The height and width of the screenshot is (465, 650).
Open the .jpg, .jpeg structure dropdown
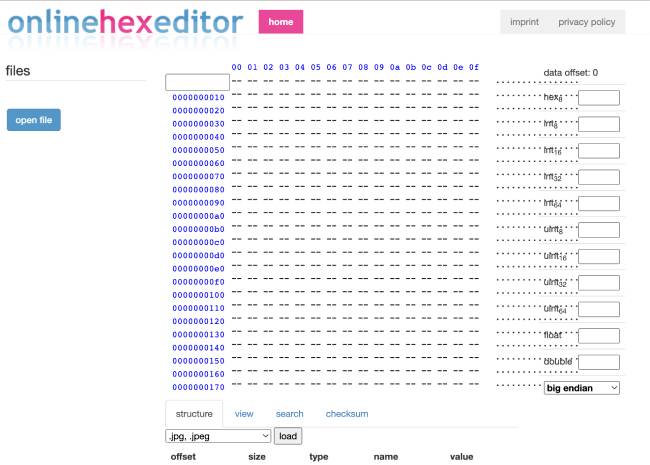click(218, 436)
